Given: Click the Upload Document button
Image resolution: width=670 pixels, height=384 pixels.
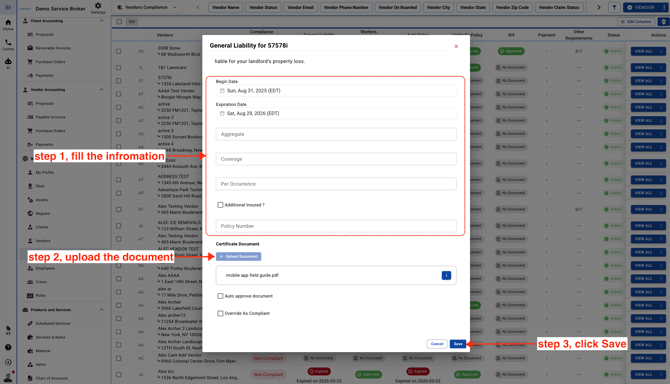Looking at the screenshot, I should (238, 256).
